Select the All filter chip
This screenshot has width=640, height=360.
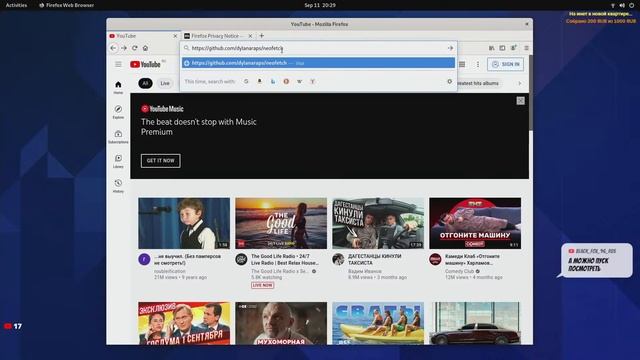[x=145, y=83]
